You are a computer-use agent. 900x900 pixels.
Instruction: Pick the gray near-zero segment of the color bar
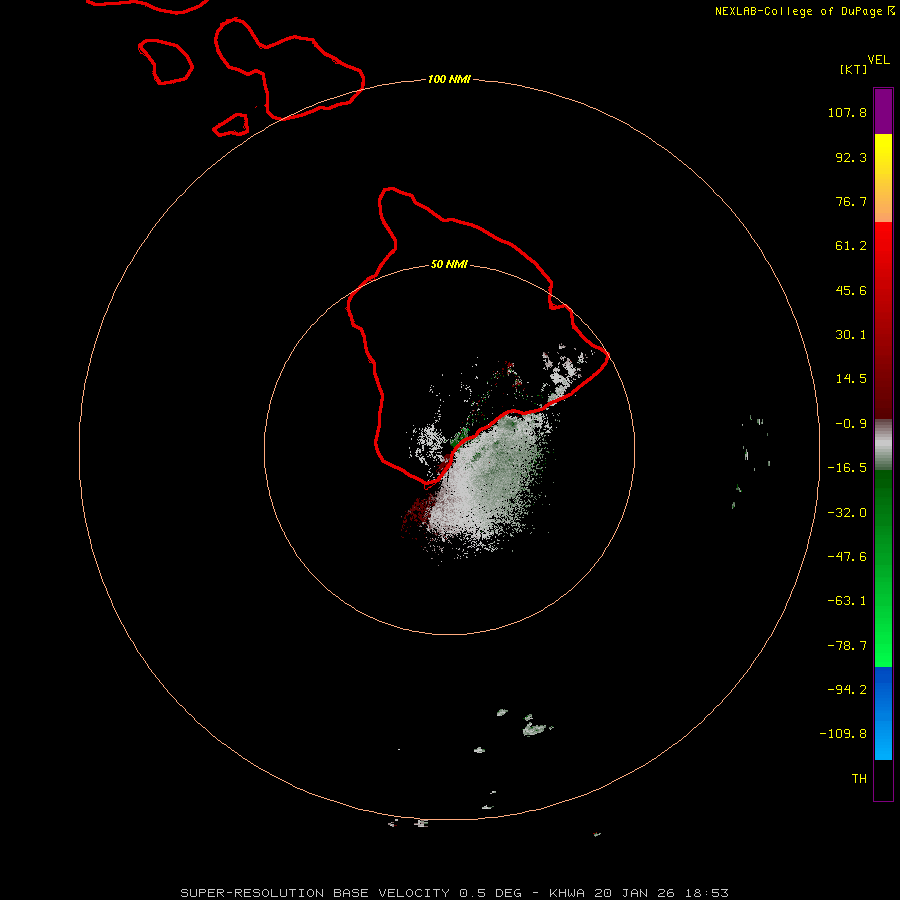pos(883,445)
